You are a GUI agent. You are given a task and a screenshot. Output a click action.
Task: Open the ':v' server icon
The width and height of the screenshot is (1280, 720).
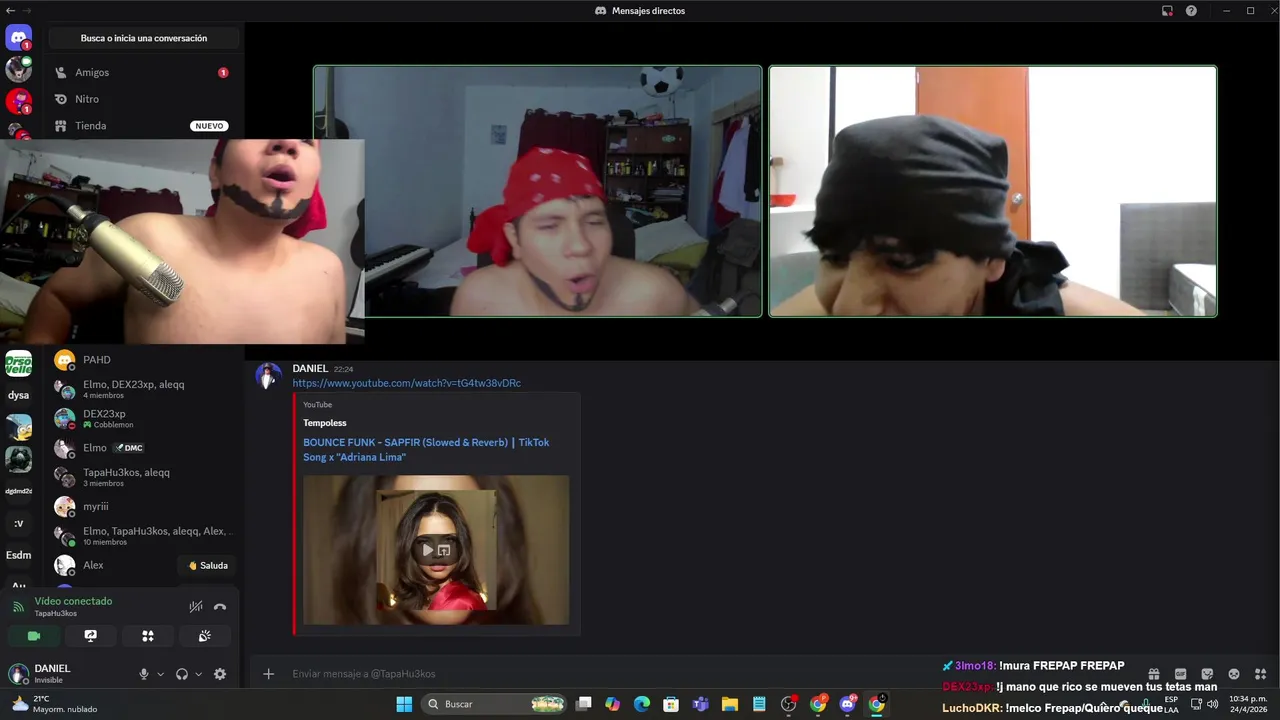pyautogui.click(x=18, y=523)
